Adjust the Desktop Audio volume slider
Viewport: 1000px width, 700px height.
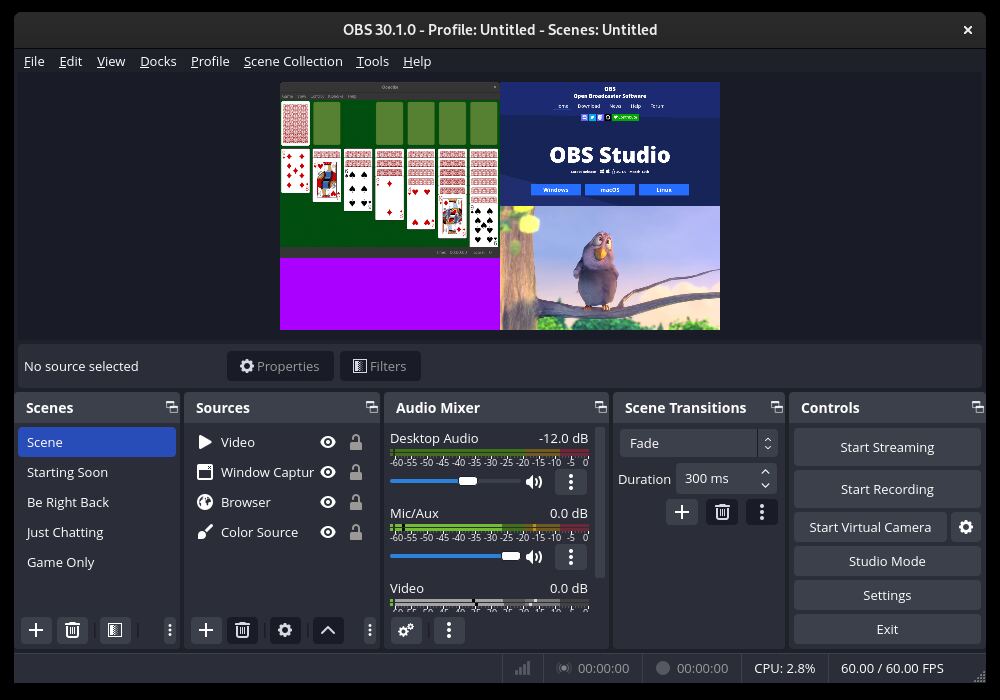[x=468, y=481]
